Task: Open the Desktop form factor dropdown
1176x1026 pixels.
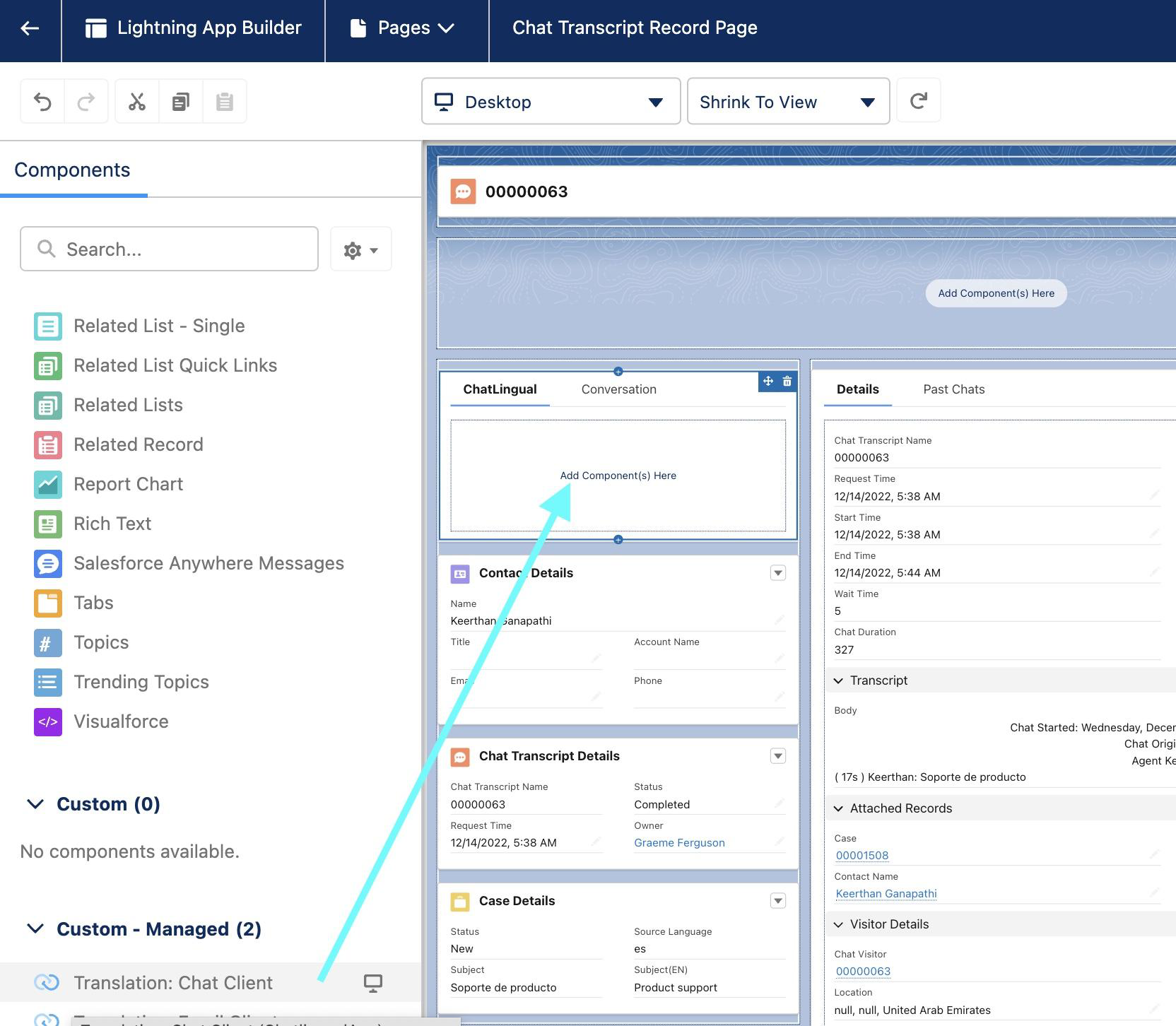Action: pos(551,102)
